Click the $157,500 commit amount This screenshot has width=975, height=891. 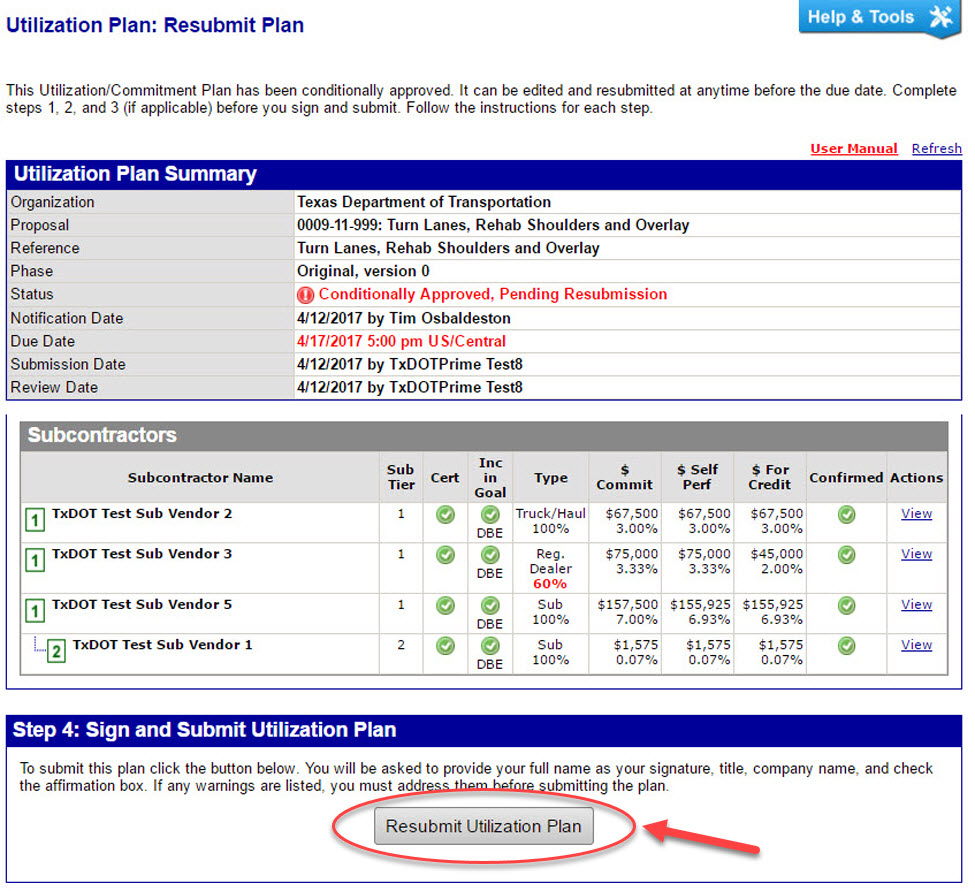(x=627, y=604)
